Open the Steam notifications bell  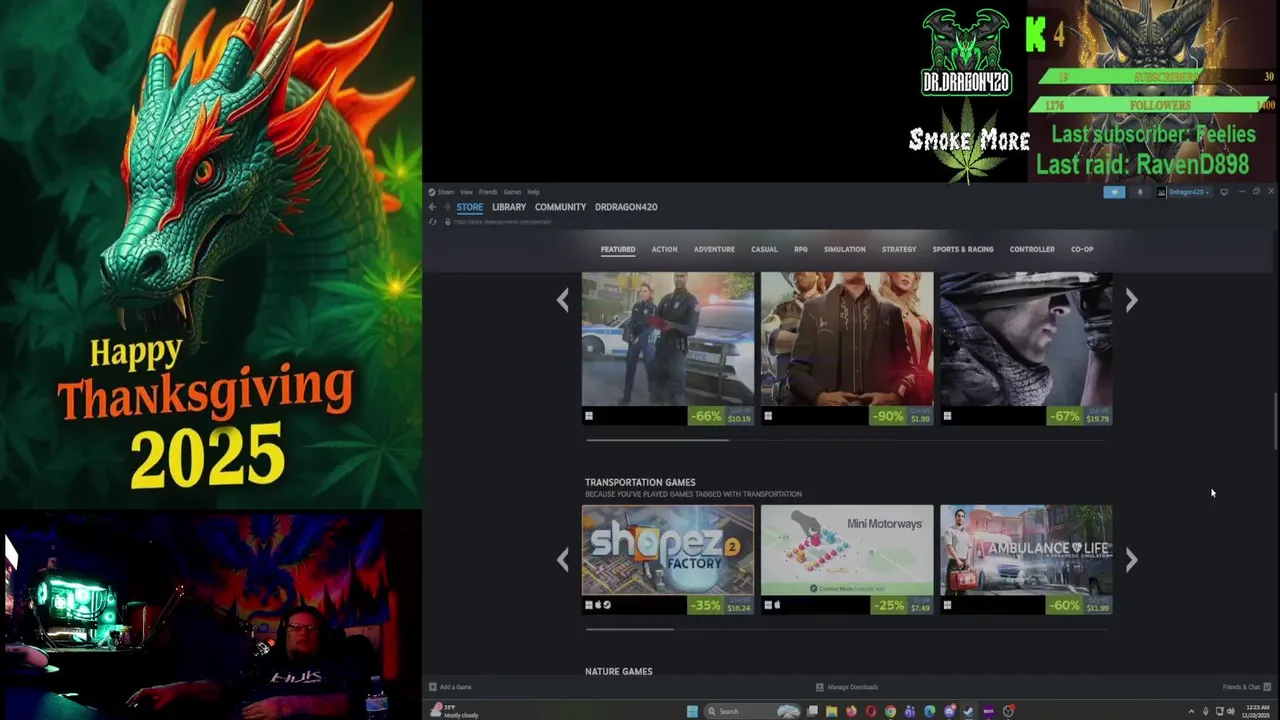pyautogui.click(x=1140, y=192)
